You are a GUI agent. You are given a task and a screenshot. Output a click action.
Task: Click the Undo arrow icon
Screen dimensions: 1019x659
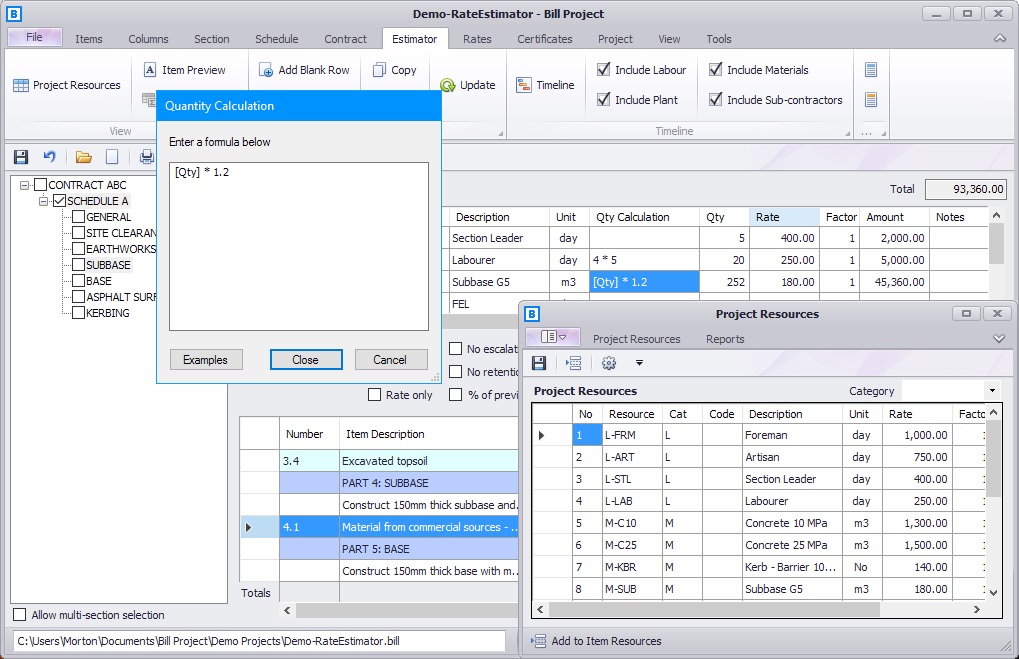point(49,157)
